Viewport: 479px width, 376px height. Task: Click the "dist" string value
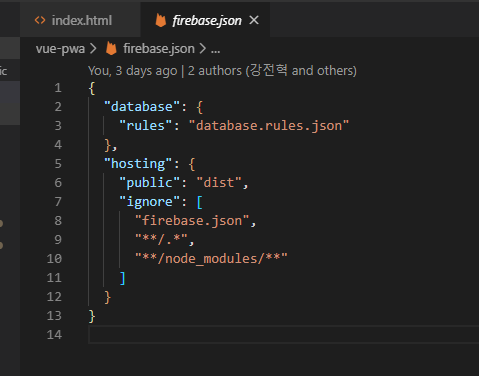coord(219,183)
